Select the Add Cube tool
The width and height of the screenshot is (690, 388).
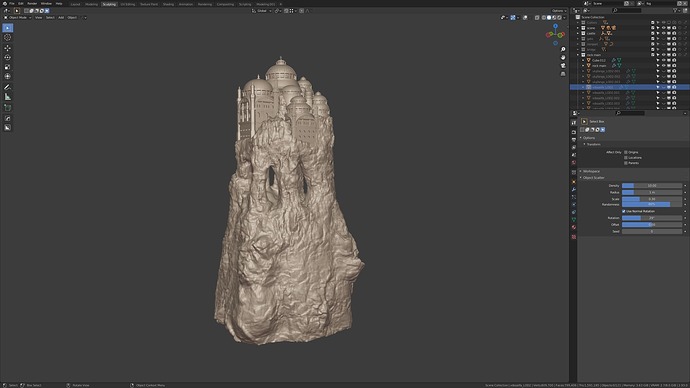(x=7, y=107)
